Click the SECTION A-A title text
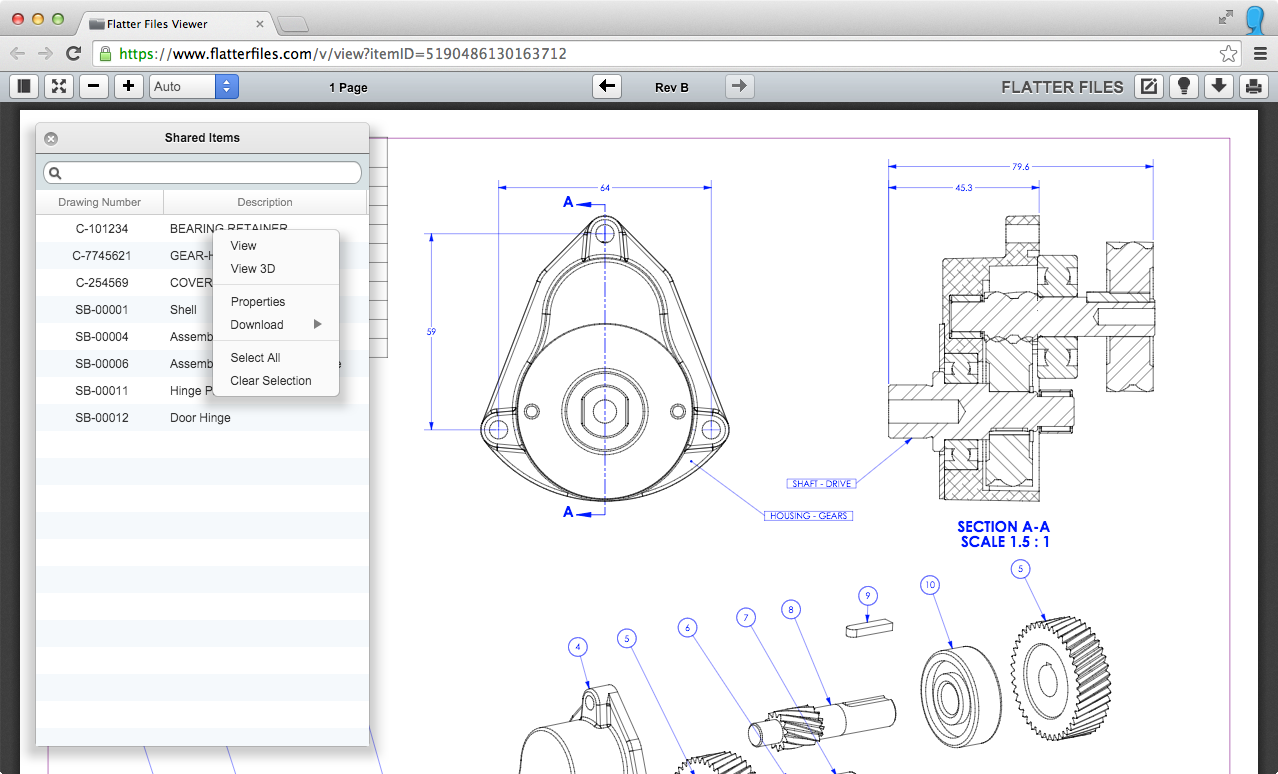 pos(1003,527)
